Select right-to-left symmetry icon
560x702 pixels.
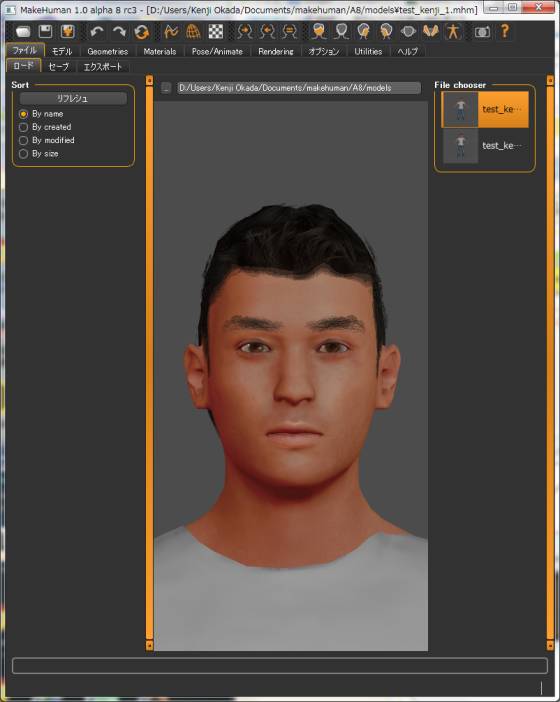point(245,31)
